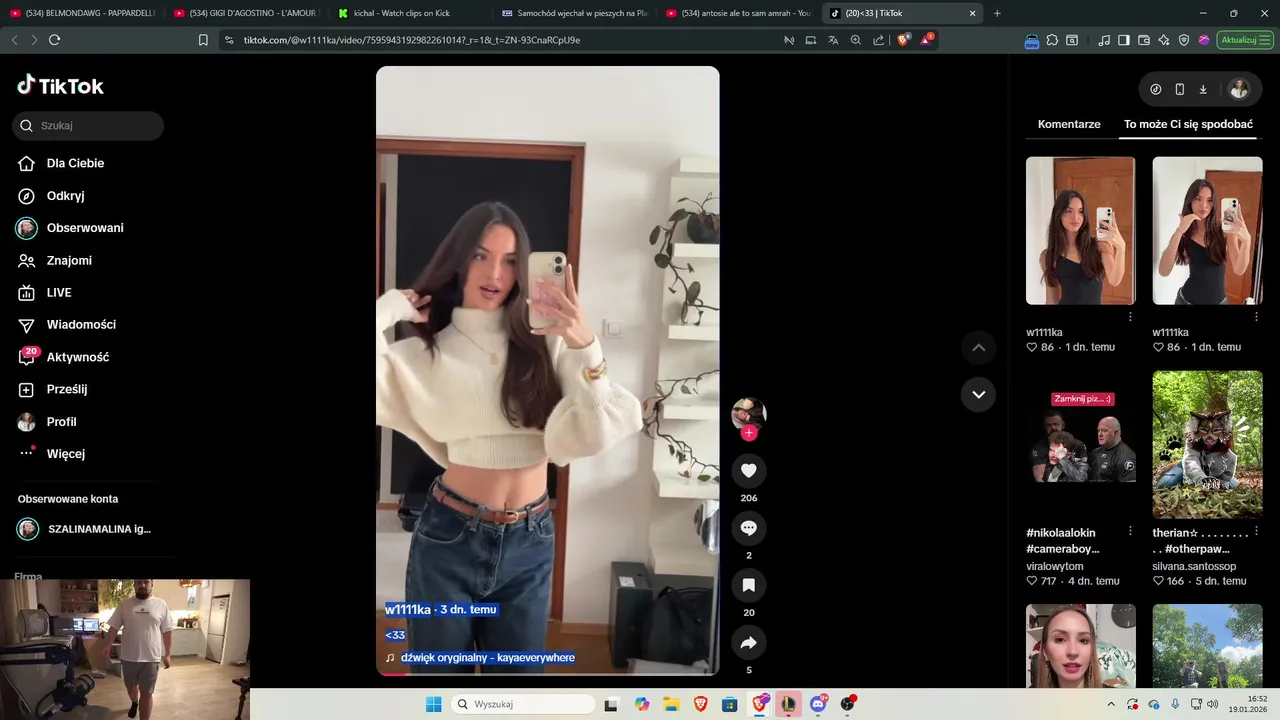Show hidden system tray icons

pyautogui.click(x=1110, y=704)
